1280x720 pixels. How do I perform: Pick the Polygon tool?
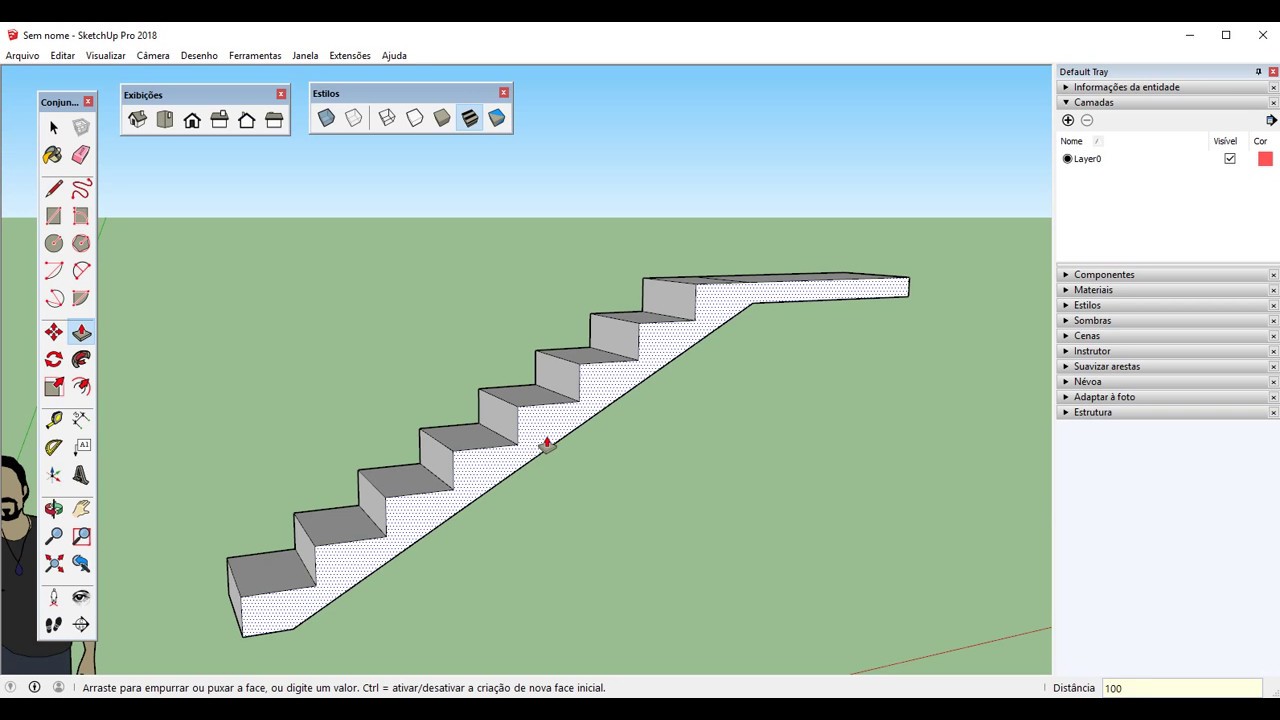coord(81,243)
